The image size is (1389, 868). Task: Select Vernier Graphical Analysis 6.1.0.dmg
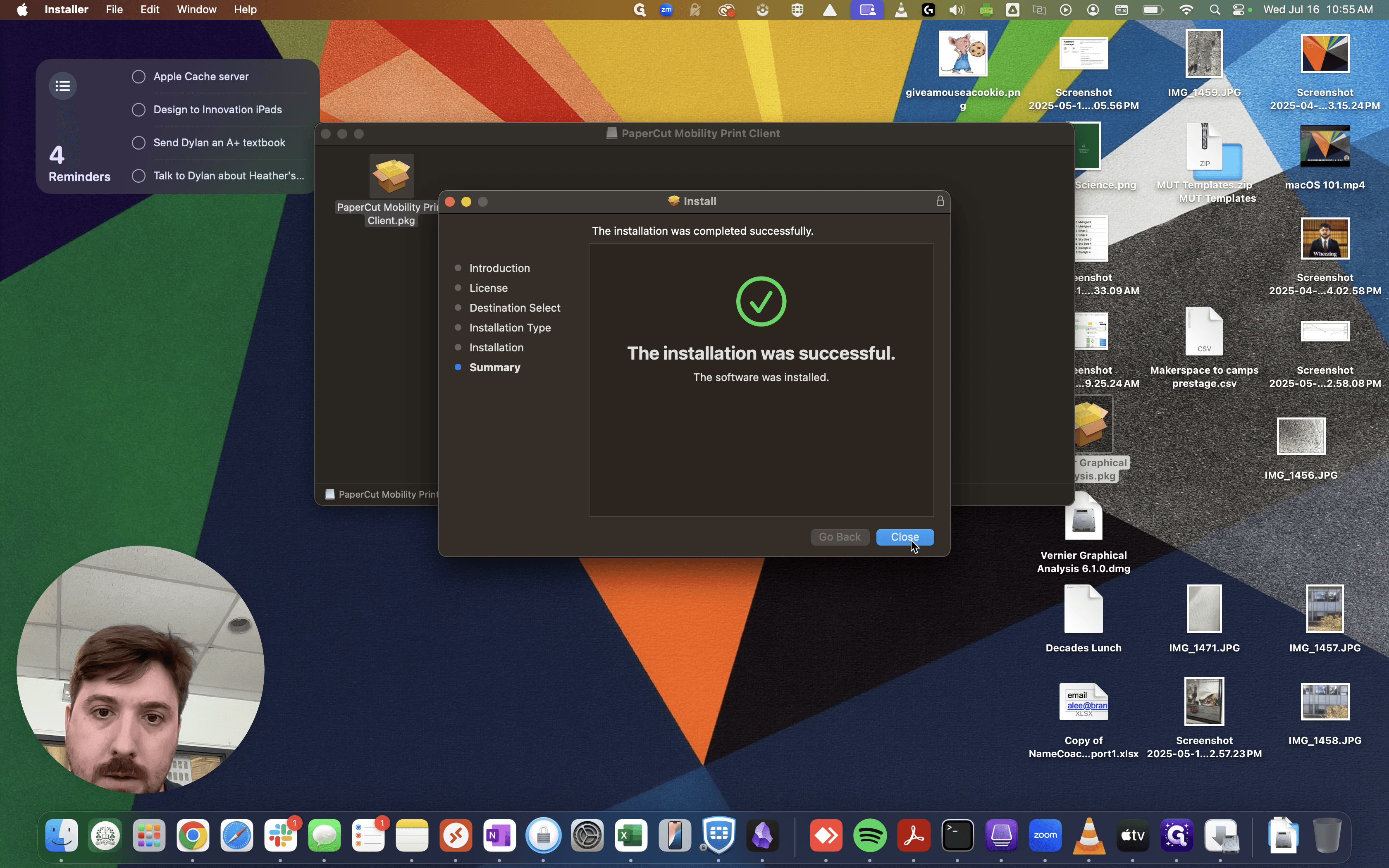tap(1084, 517)
